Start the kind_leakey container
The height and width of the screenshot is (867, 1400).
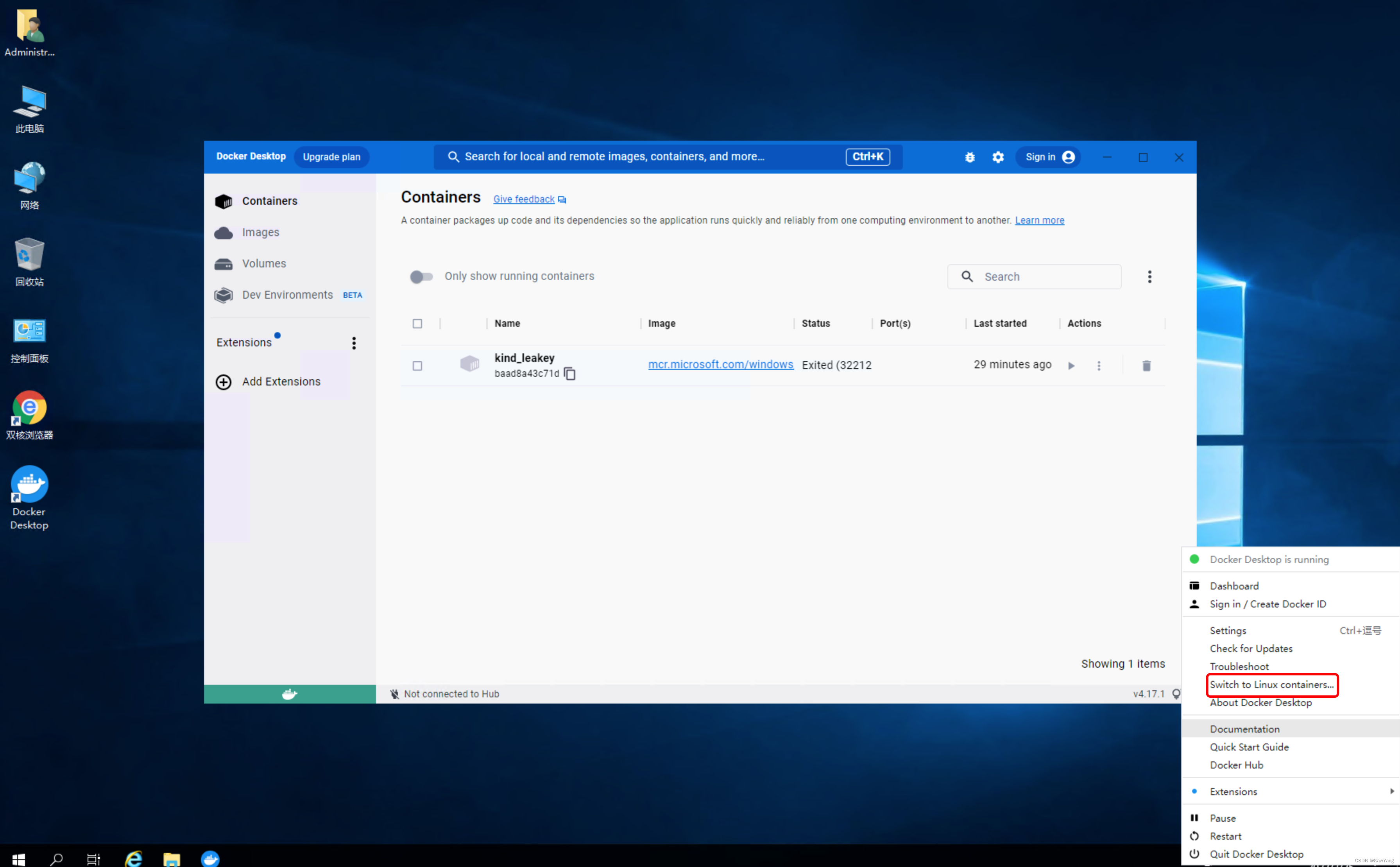[x=1071, y=366]
